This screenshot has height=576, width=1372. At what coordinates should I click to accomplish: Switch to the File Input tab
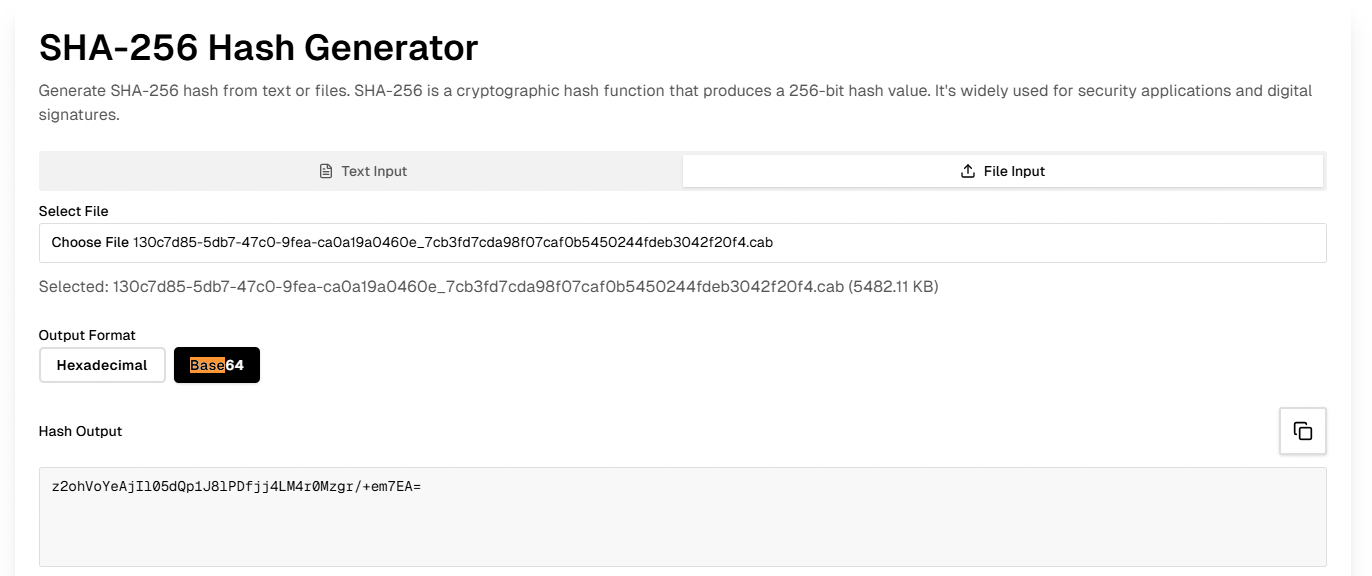pyautogui.click(x=1001, y=170)
